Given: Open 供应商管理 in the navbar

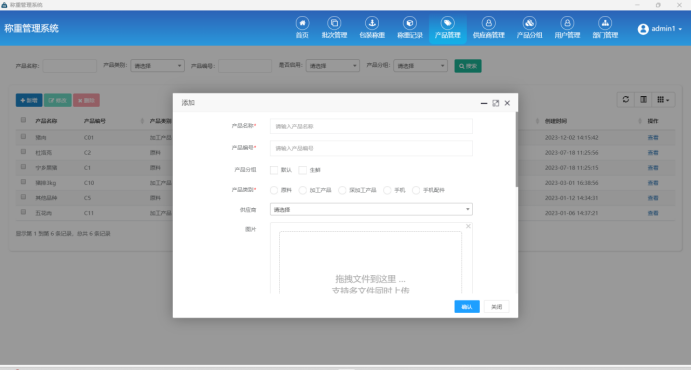Looking at the screenshot, I should pyautogui.click(x=489, y=28).
